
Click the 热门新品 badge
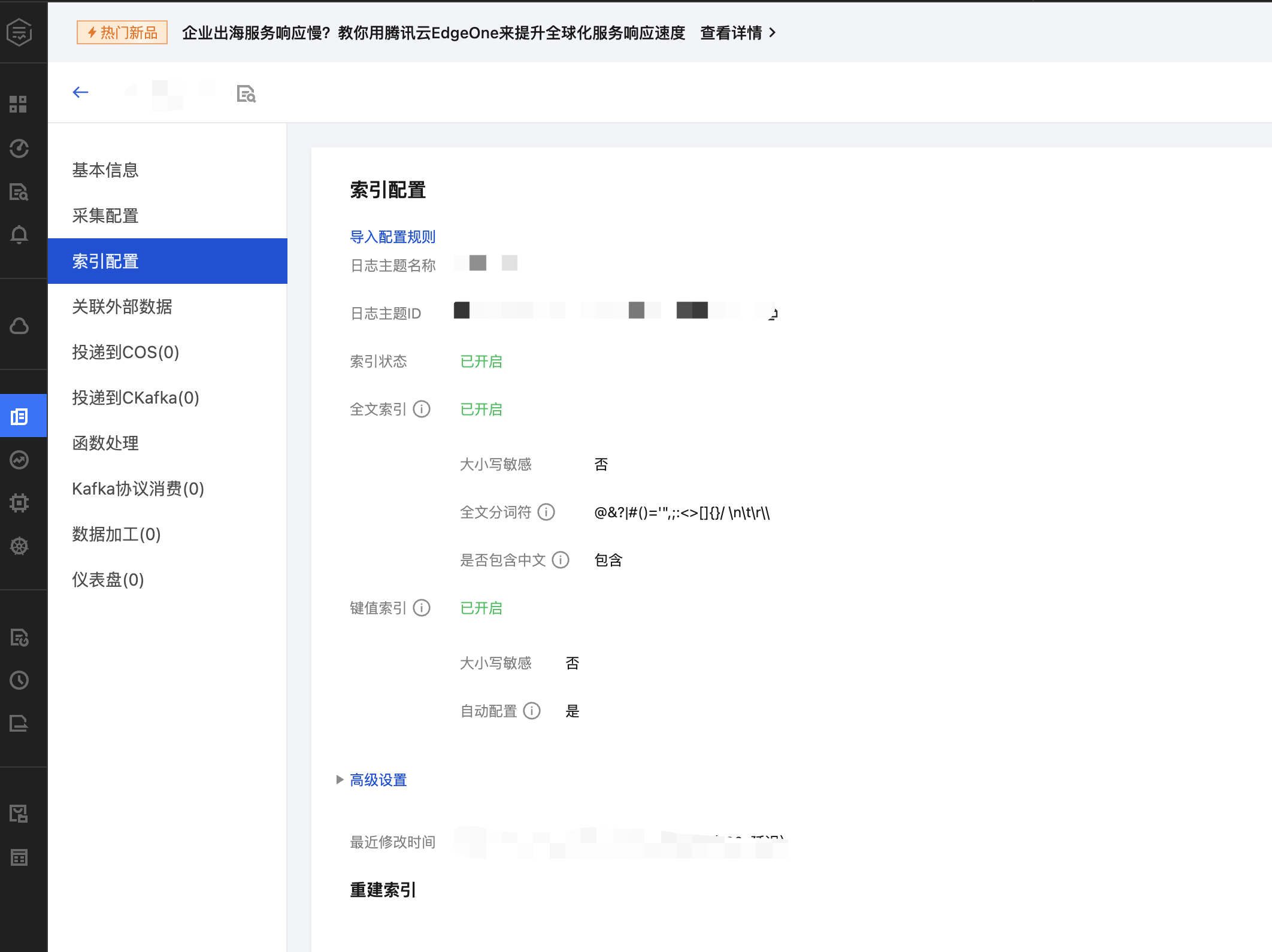tap(122, 33)
